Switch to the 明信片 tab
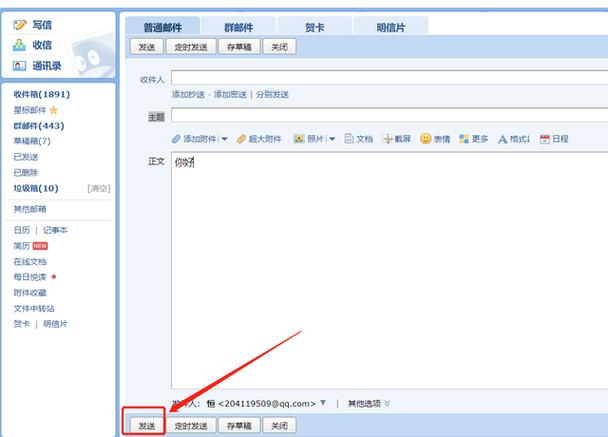The width and height of the screenshot is (608, 437). click(390, 27)
